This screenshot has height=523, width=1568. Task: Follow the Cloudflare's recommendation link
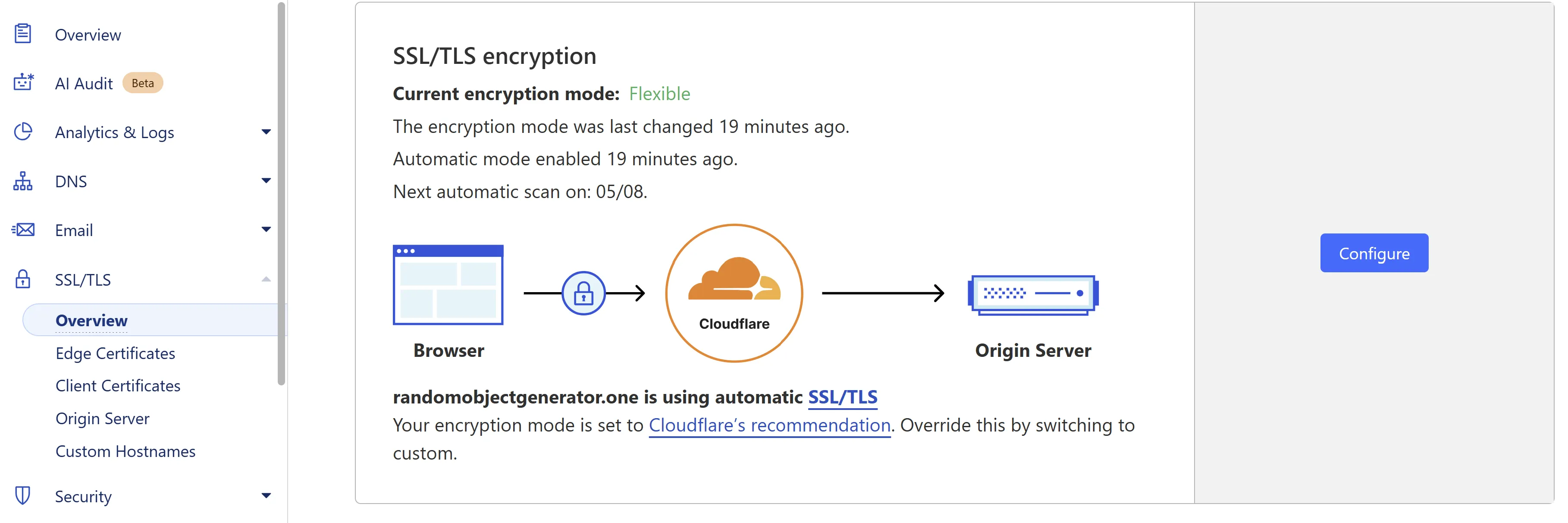[769, 425]
